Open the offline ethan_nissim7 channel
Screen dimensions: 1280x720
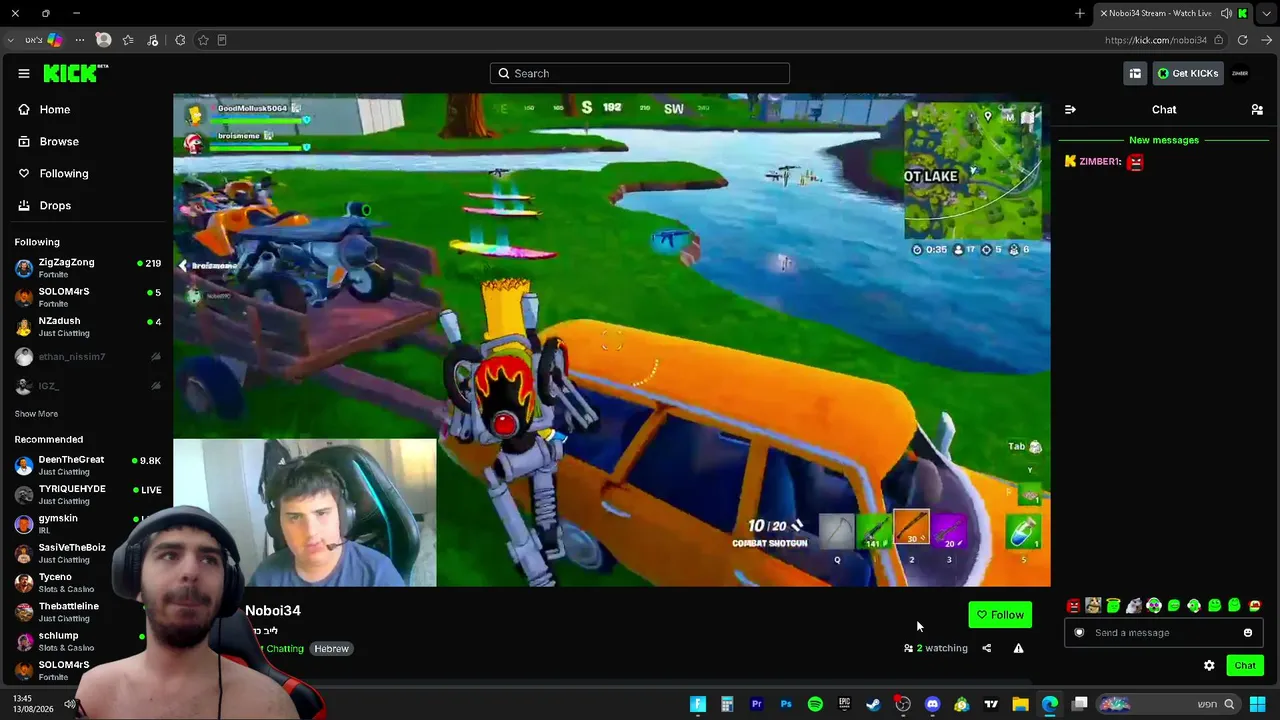(86, 356)
